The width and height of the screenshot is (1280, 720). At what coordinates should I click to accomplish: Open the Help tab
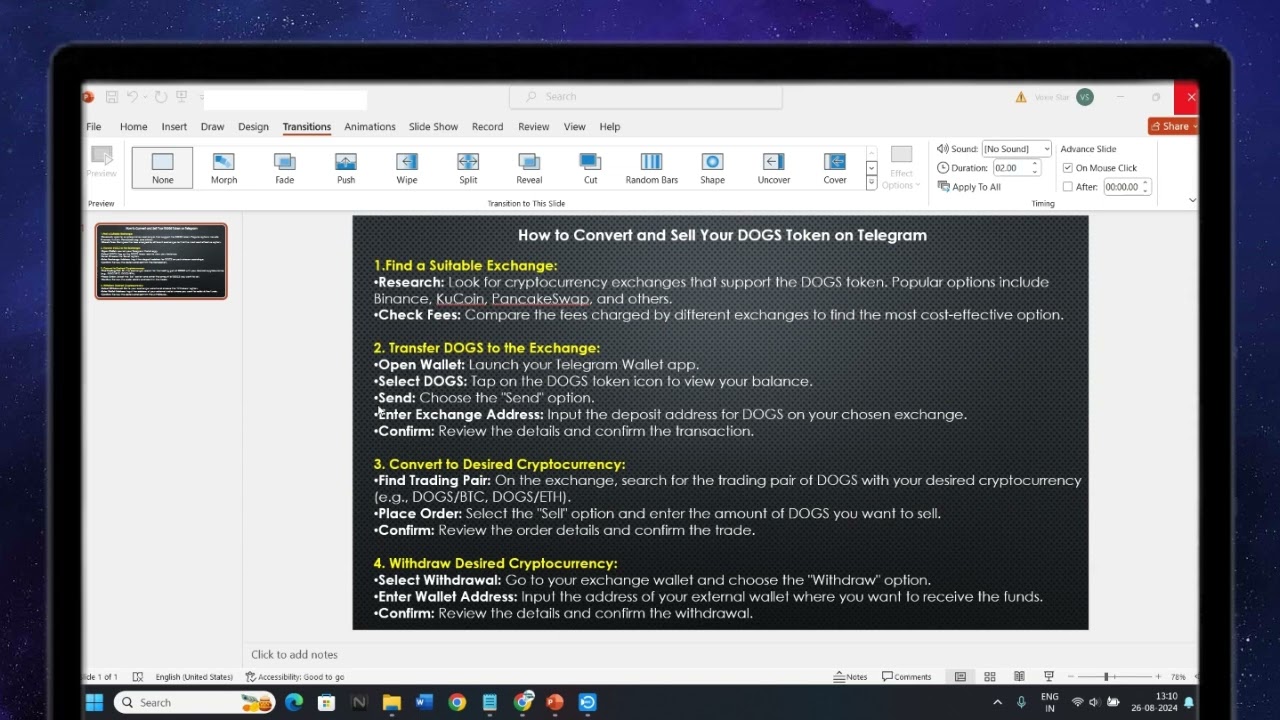[x=610, y=127]
